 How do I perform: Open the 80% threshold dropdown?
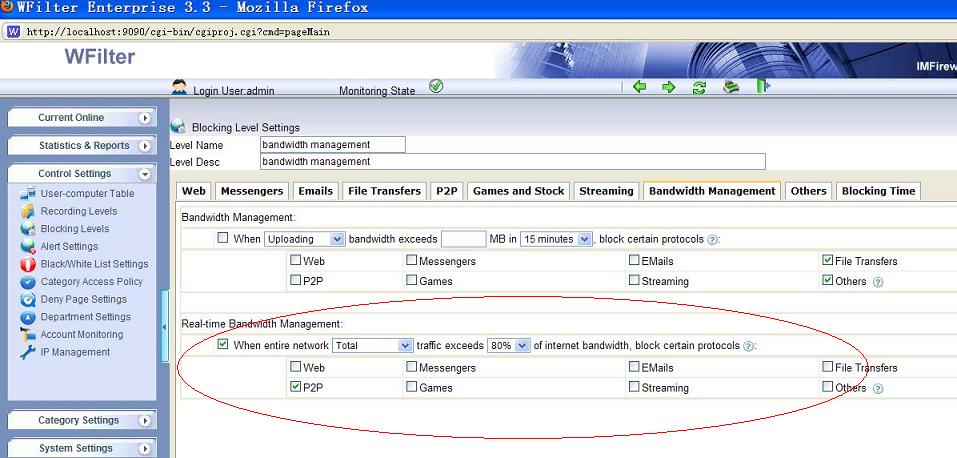point(508,346)
